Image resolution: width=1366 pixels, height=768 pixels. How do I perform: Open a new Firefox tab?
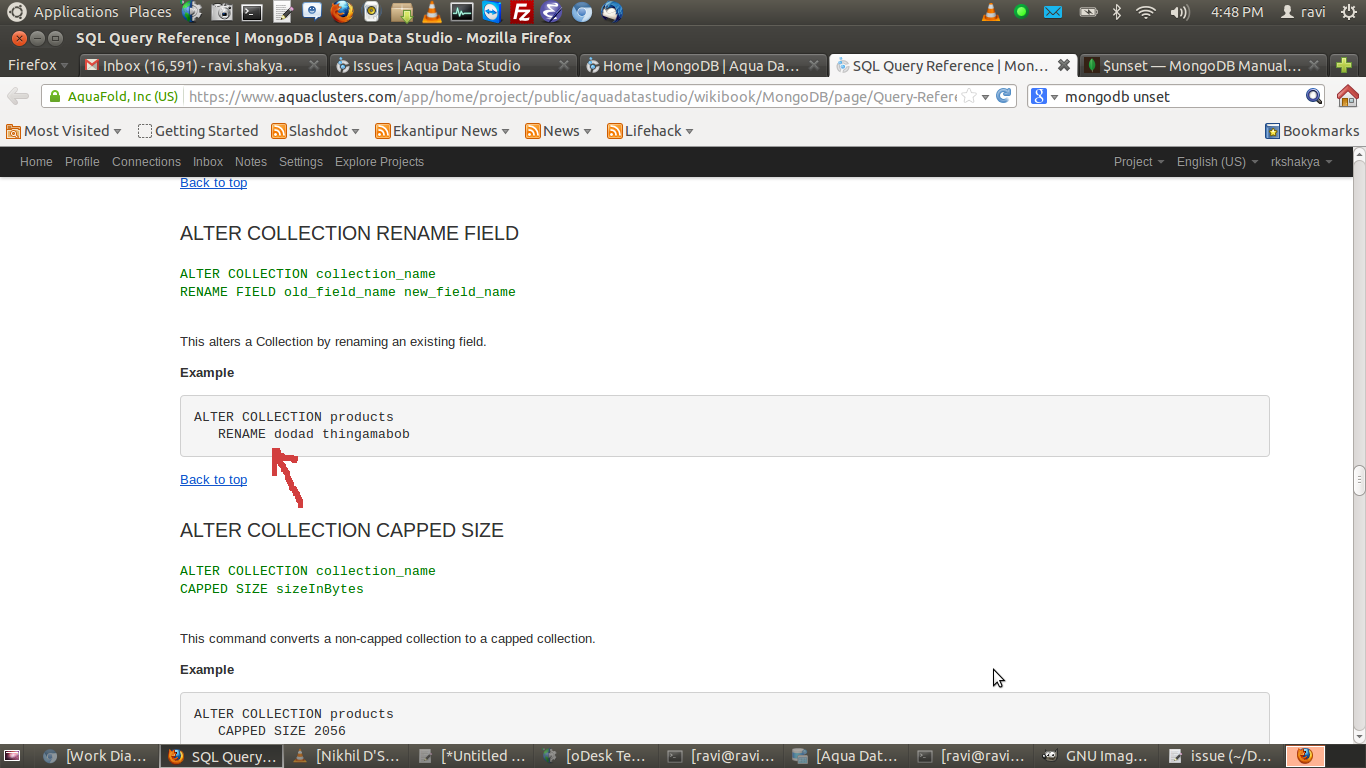click(1345, 65)
